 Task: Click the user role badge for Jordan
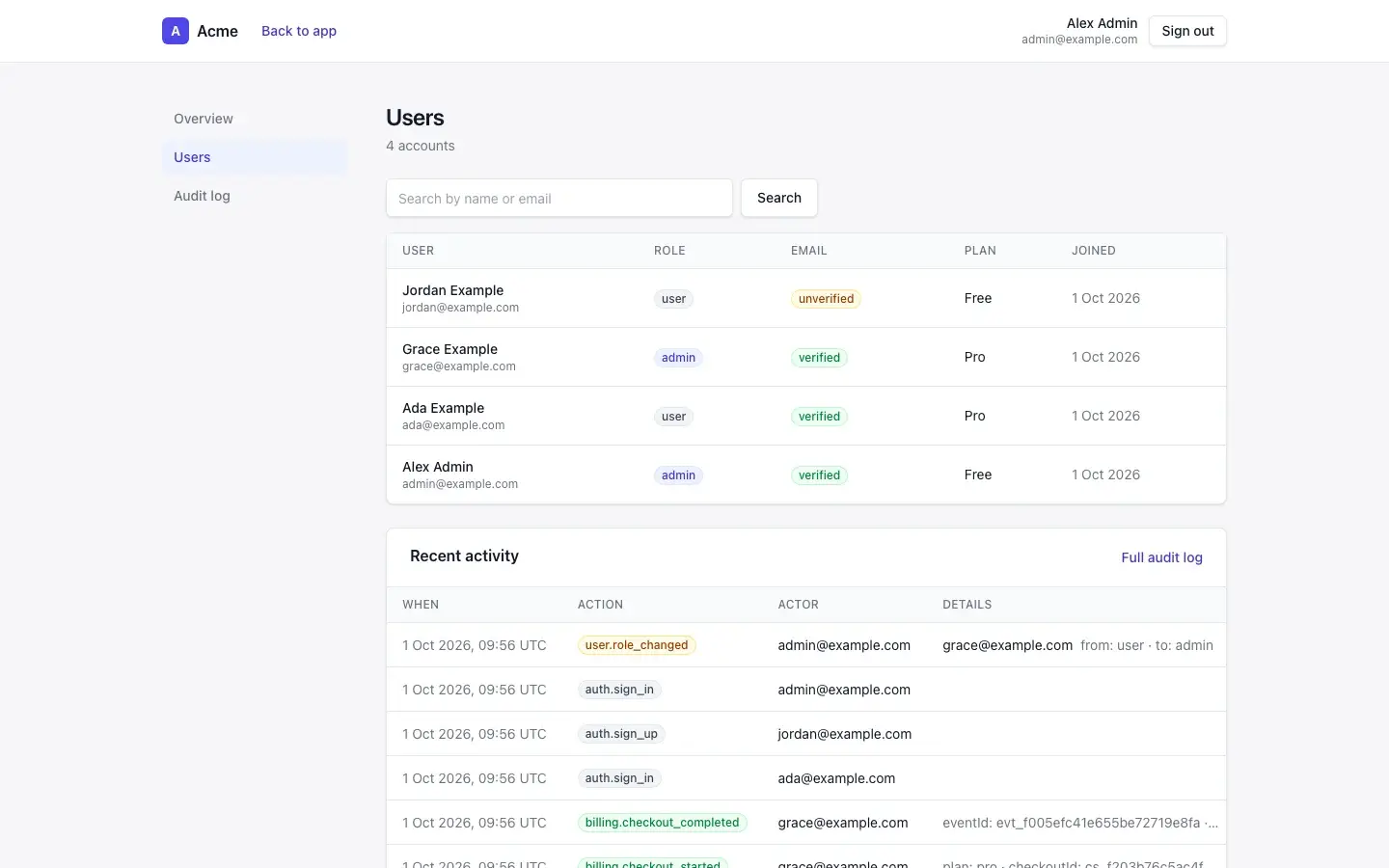(673, 299)
